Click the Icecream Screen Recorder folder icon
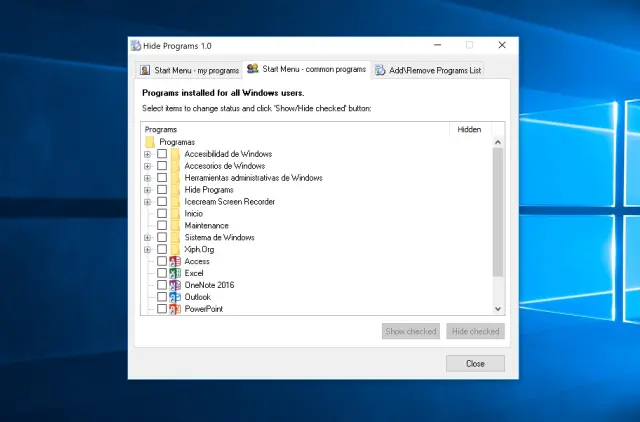This screenshot has width=640, height=422. [175, 202]
